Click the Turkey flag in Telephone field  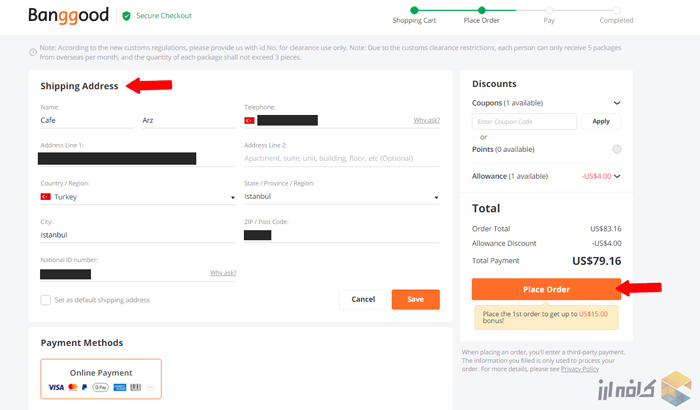click(249, 120)
